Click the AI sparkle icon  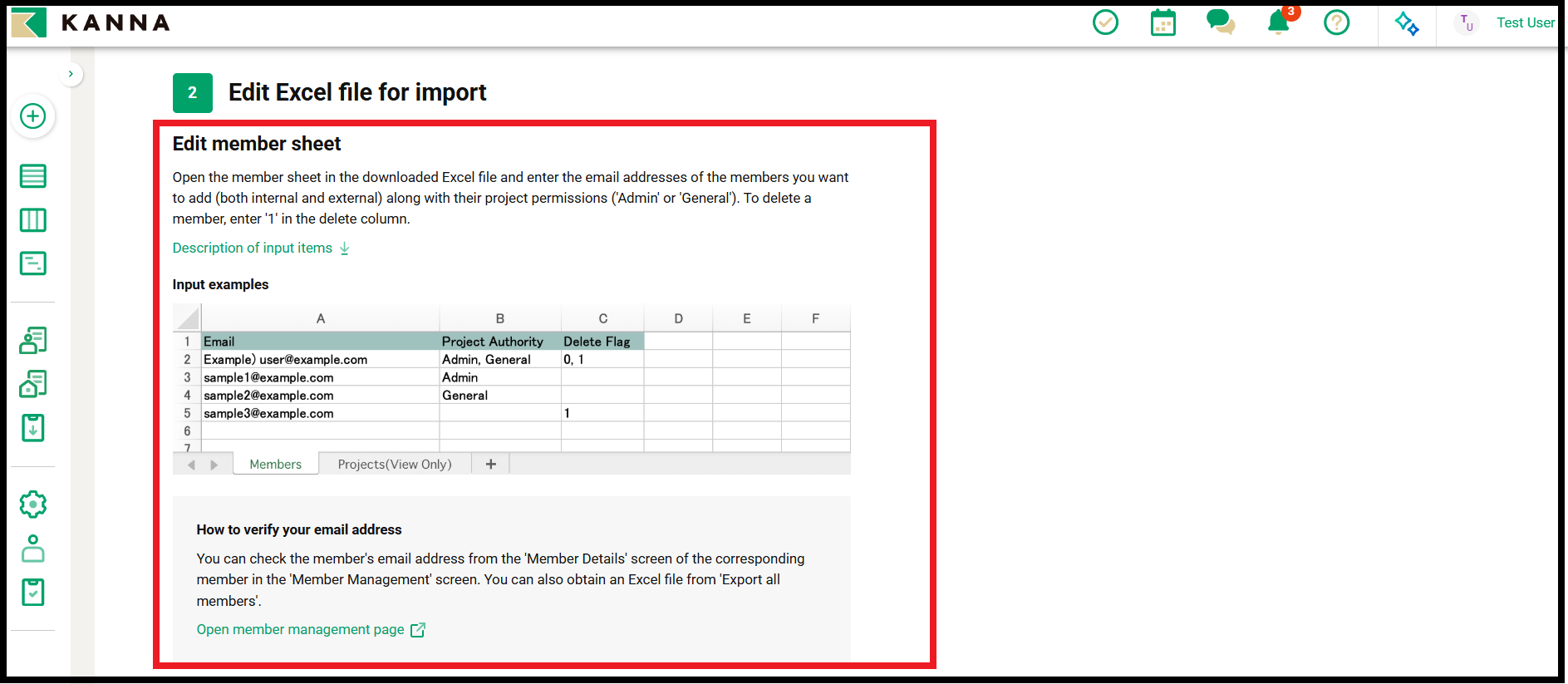coord(1407,22)
